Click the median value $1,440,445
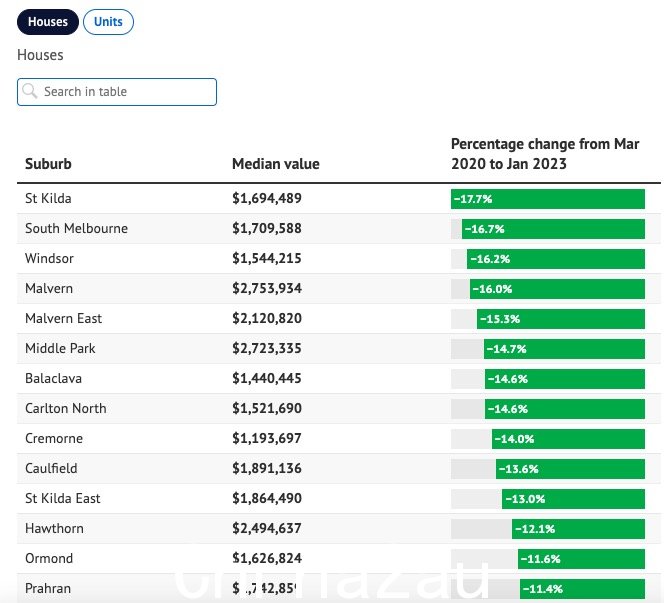 [267, 378]
